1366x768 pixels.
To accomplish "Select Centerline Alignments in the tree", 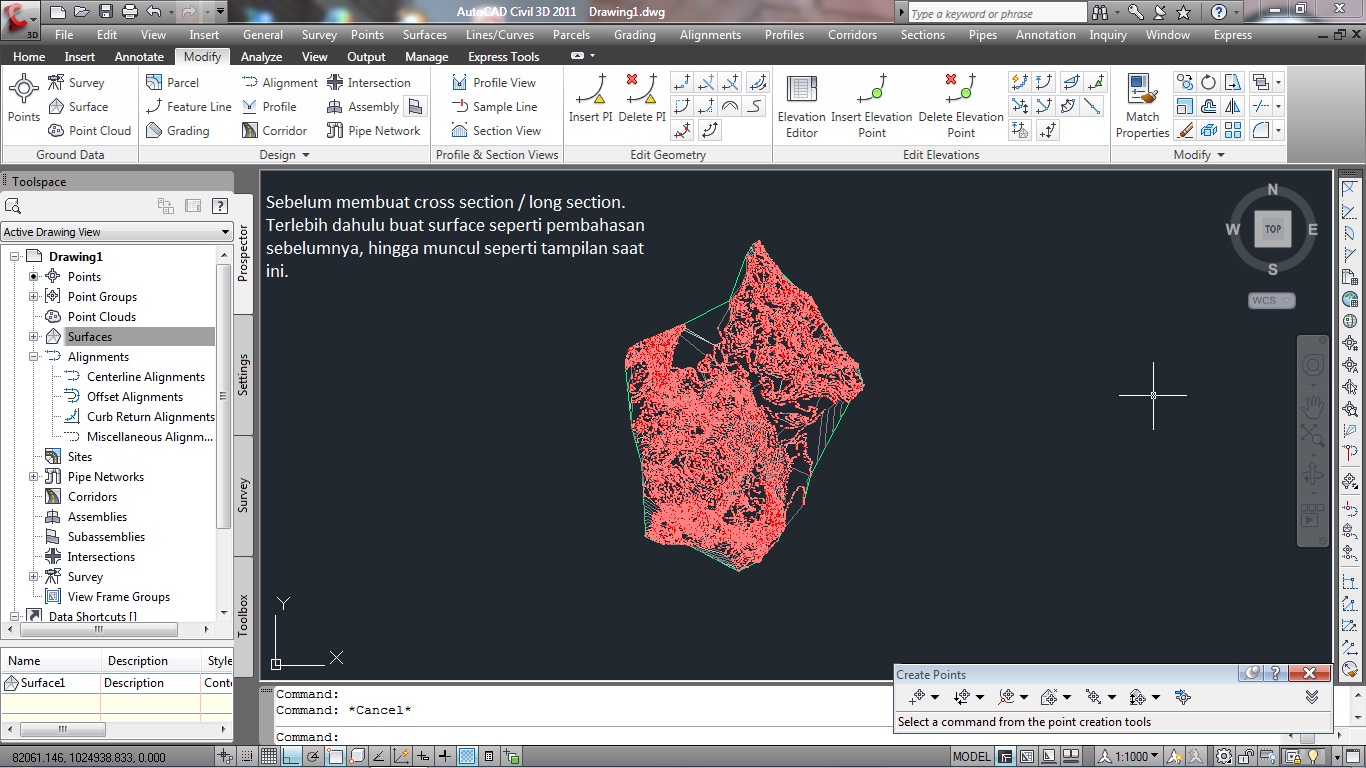I will point(146,377).
